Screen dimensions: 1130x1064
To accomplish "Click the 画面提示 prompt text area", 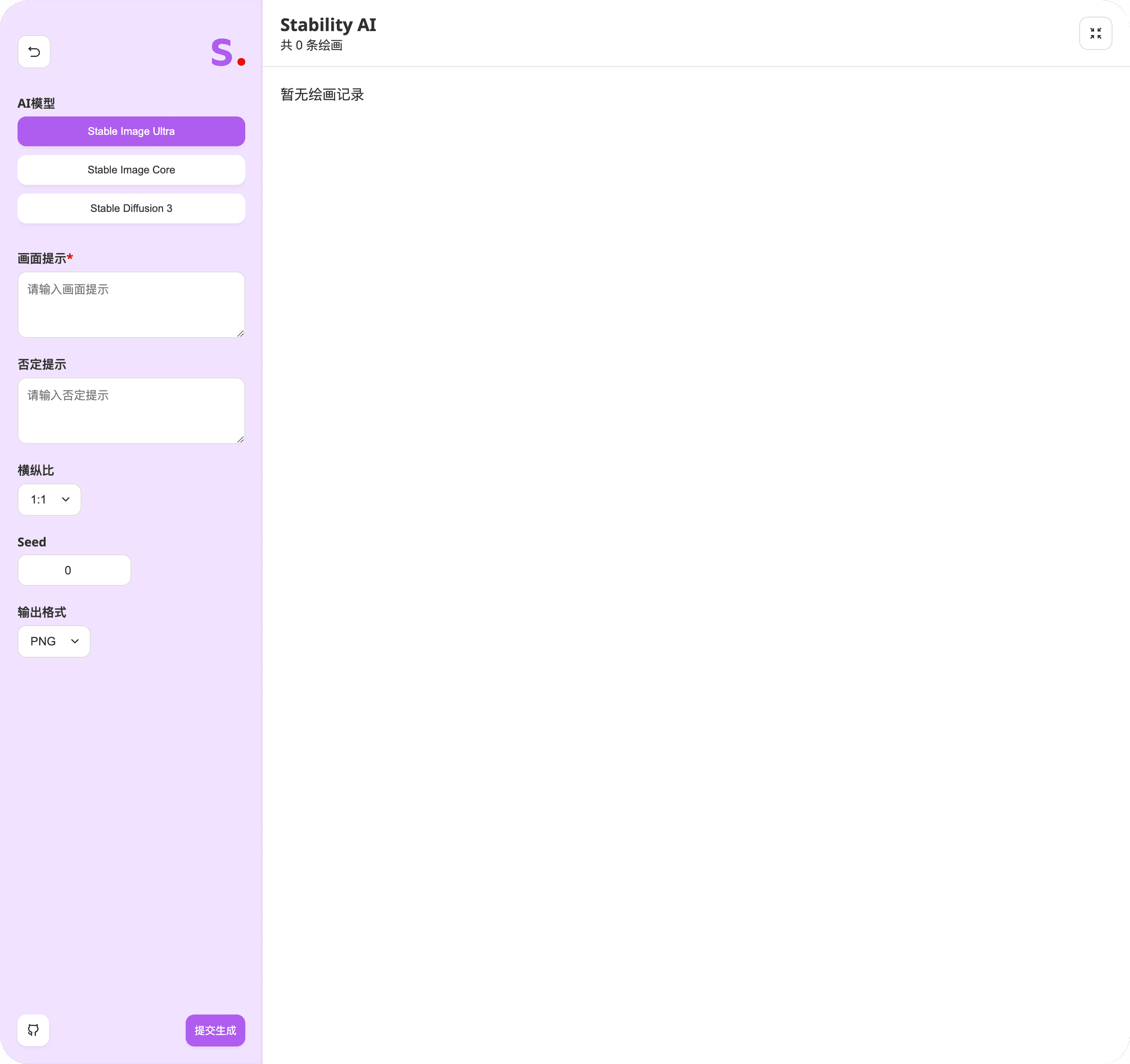I will [131, 305].
